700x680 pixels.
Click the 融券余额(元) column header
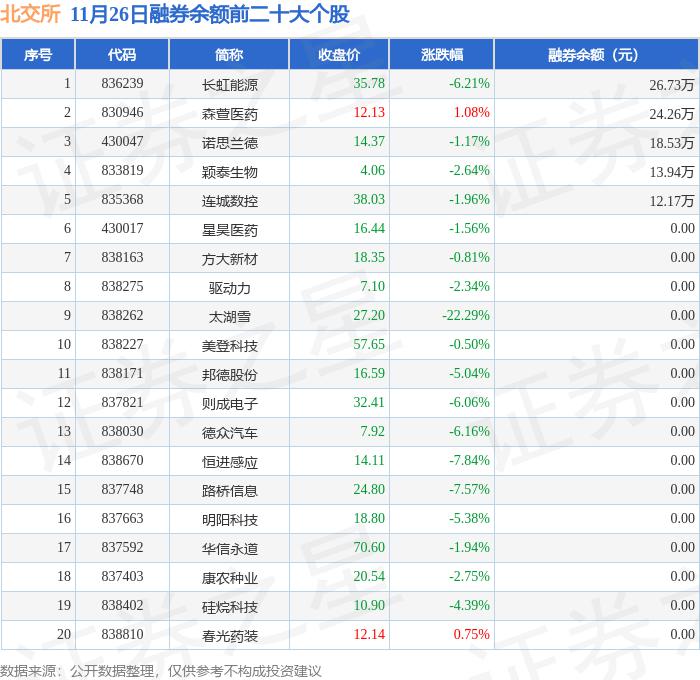click(x=596, y=55)
